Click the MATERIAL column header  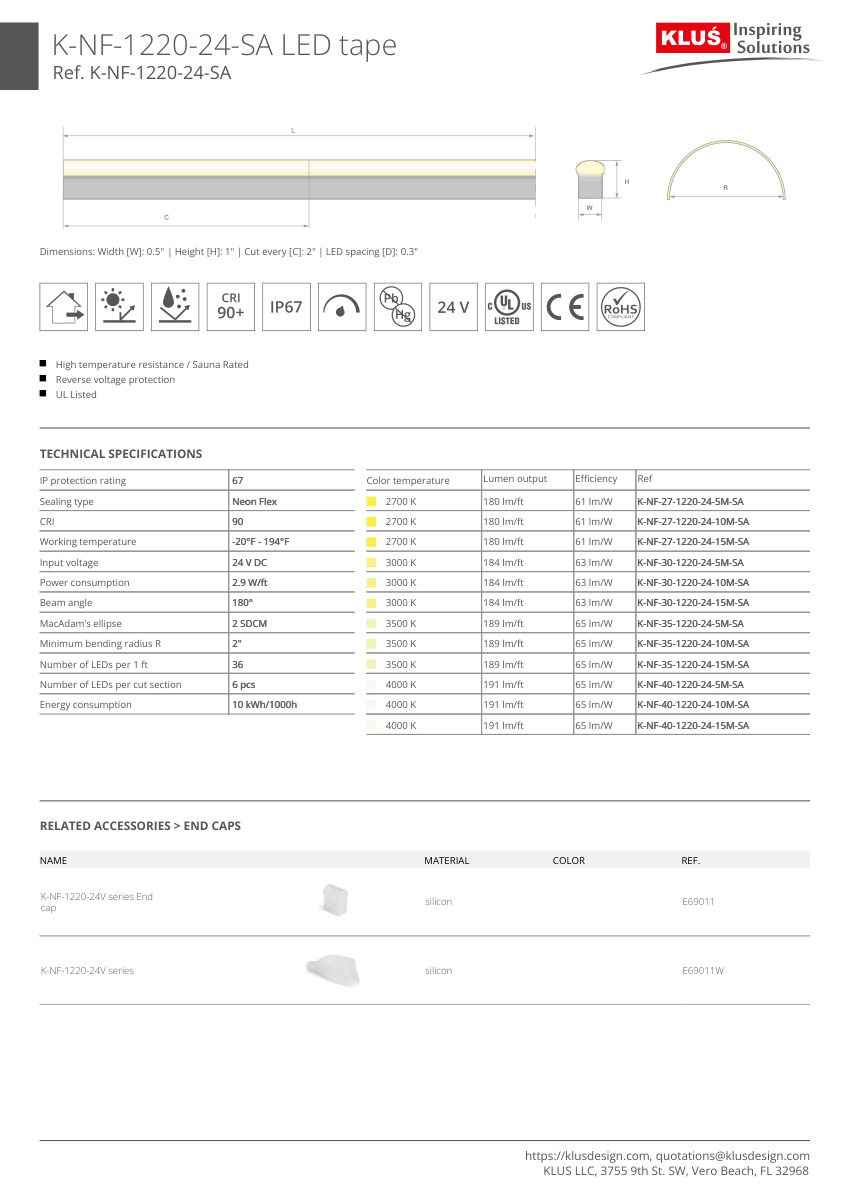coord(446,861)
